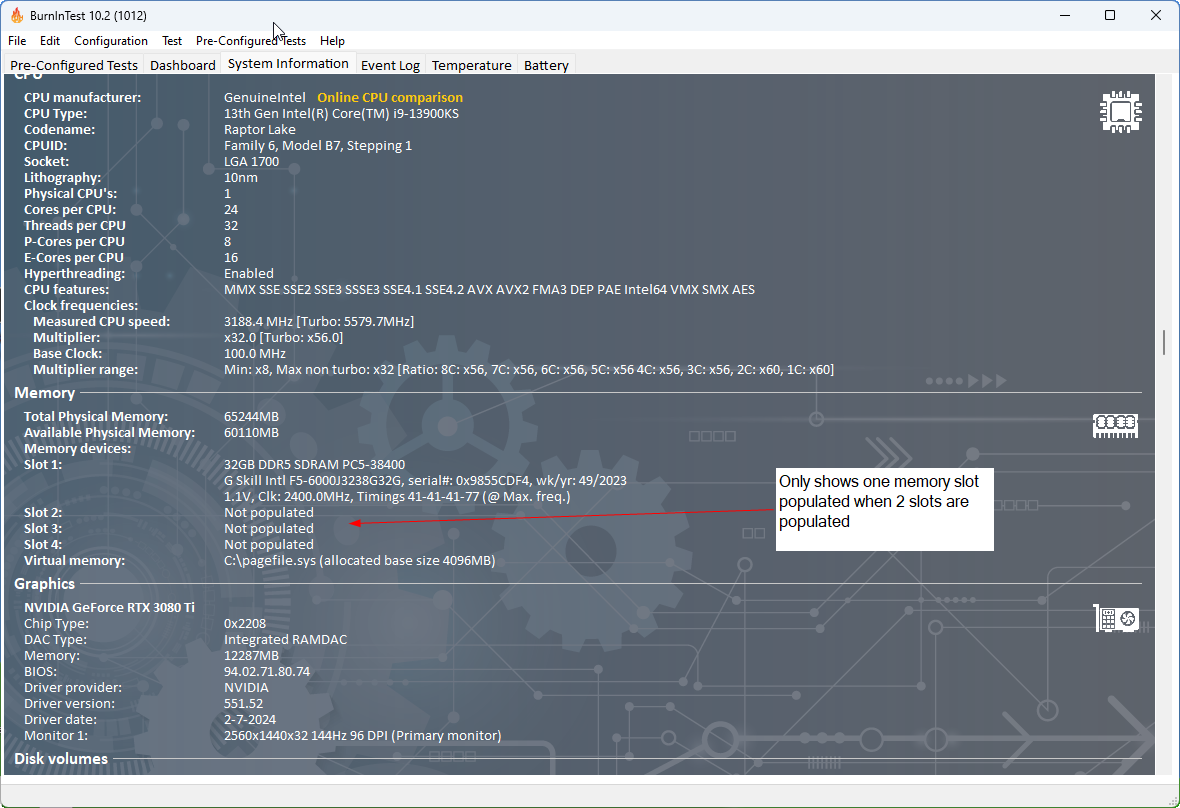Screen dimensions: 1180x808
Task: Switch to the Pre-Configured Tests tab
Action: 74,65
